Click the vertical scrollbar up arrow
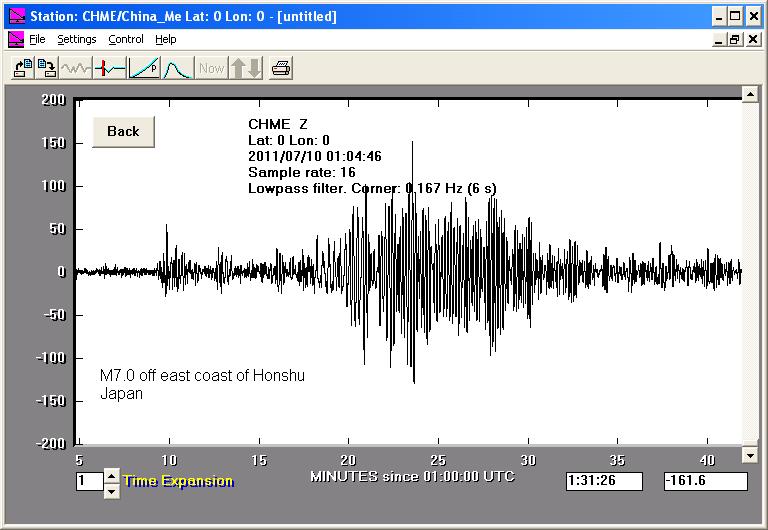Image resolution: width=768 pixels, height=530 pixels. (750, 93)
